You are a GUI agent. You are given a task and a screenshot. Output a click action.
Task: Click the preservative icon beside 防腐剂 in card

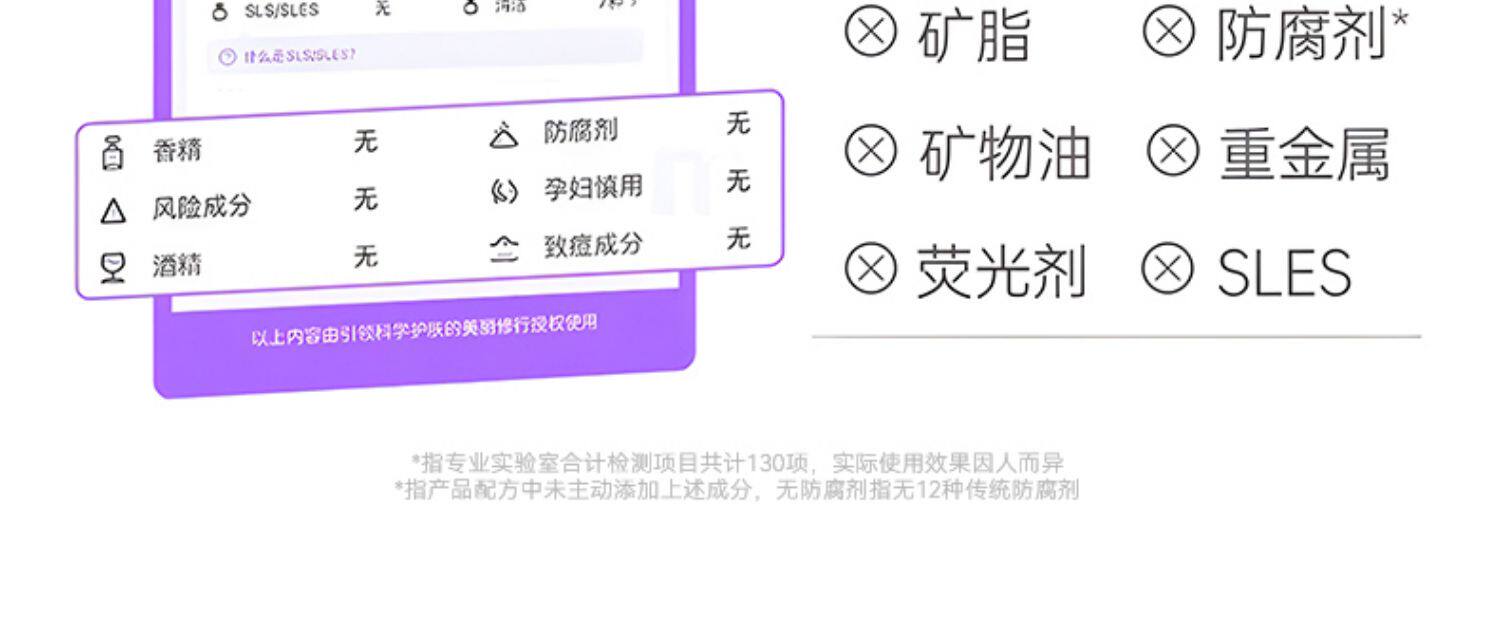pyautogui.click(x=504, y=134)
